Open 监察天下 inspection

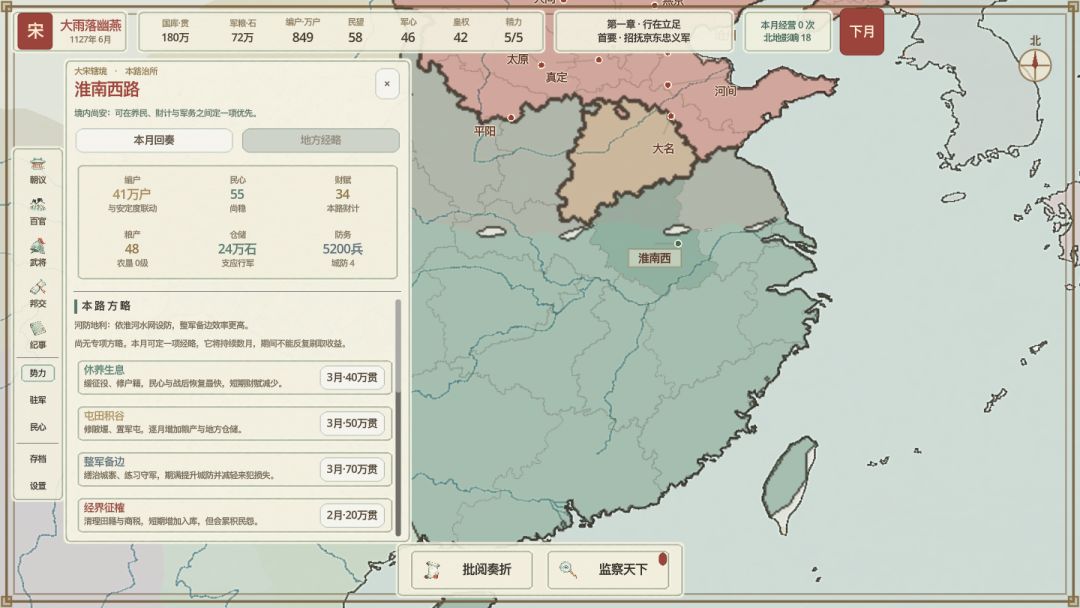point(608,569)
